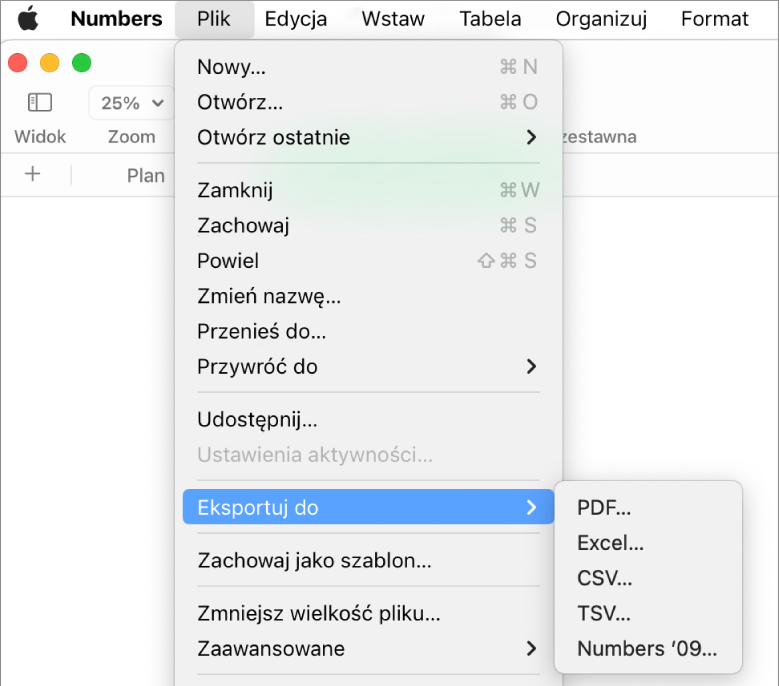Open the Tabela menu
Viewport: 780px width, 686px height.
point(490,19)
